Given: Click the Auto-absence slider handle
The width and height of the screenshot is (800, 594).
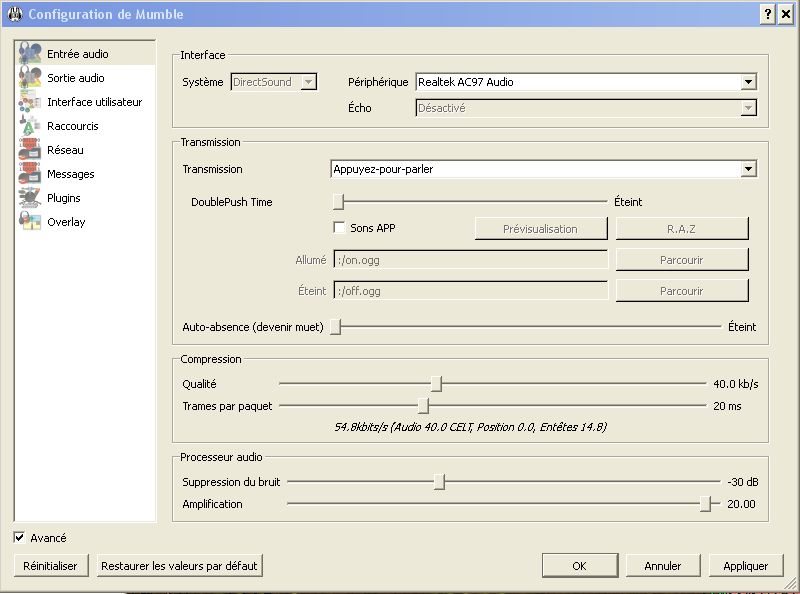Looking at the screenshot, I should coord(335,327).
